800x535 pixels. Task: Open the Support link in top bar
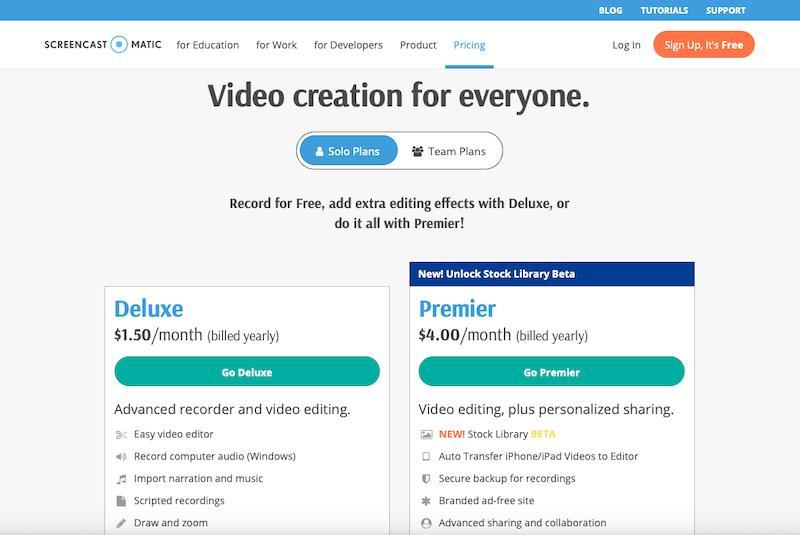click(726, 10)
